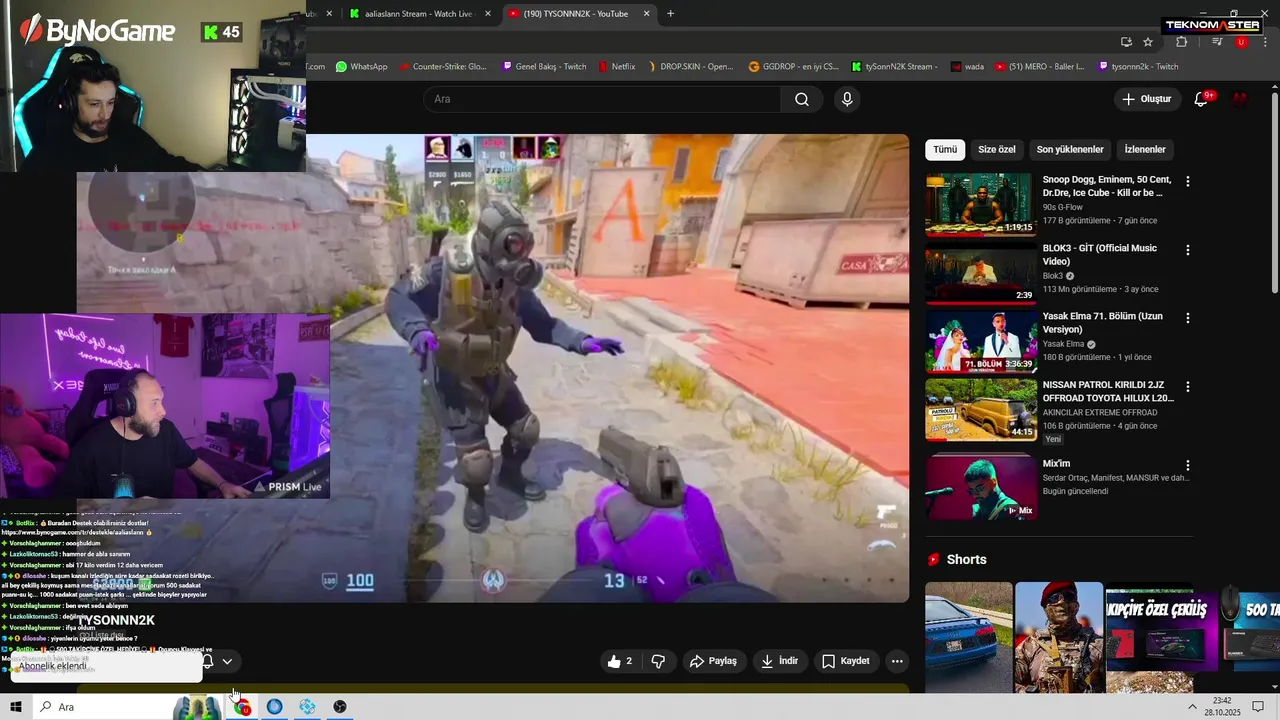The width and height of the screenshot is (1280, 720).
Task: Open NISSAN PATROL offroad video thumbnail
Action: pos(981,409)
